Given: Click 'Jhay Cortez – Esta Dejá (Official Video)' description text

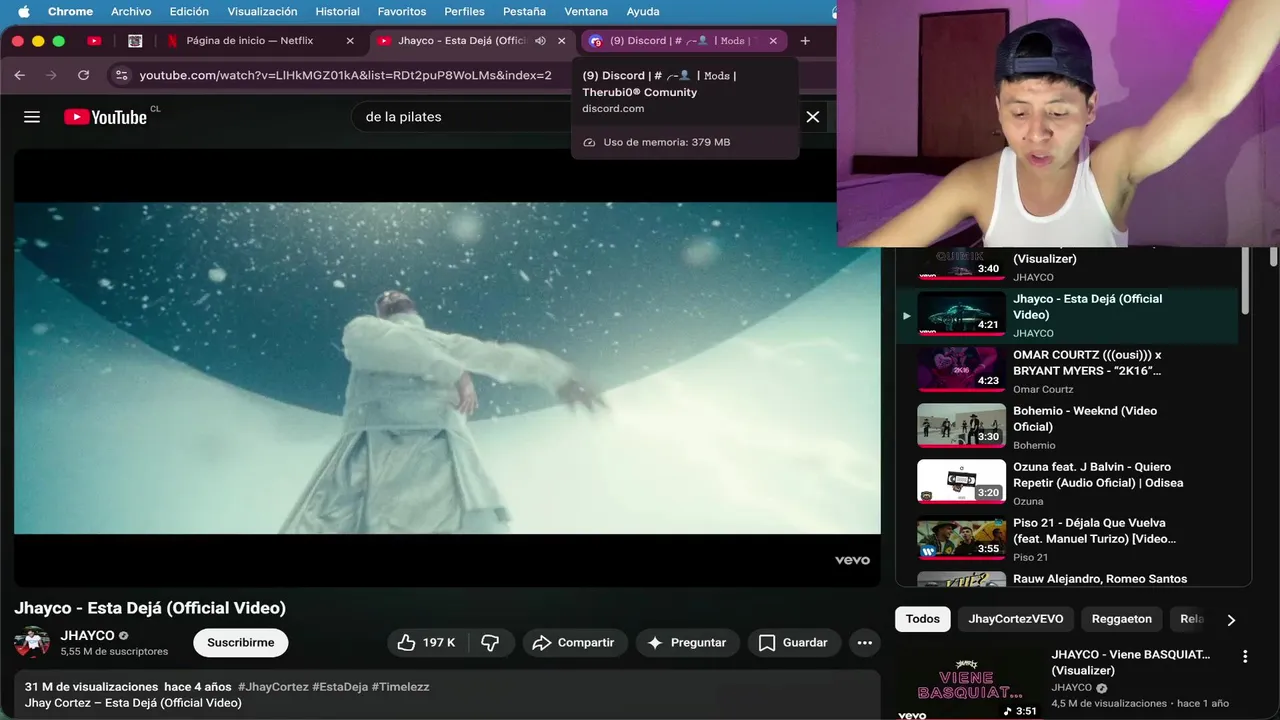Looking at the screenshot, I should tap(133, 703).
